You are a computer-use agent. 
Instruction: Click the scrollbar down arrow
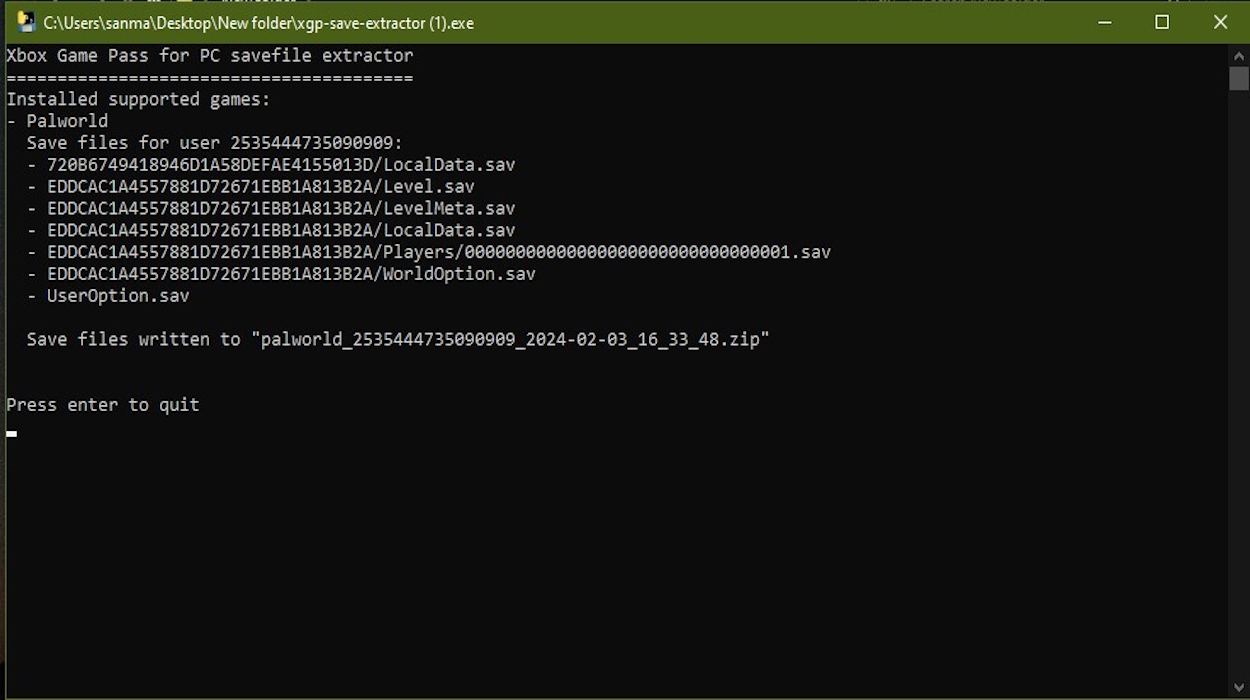[x=1239, y=689]
